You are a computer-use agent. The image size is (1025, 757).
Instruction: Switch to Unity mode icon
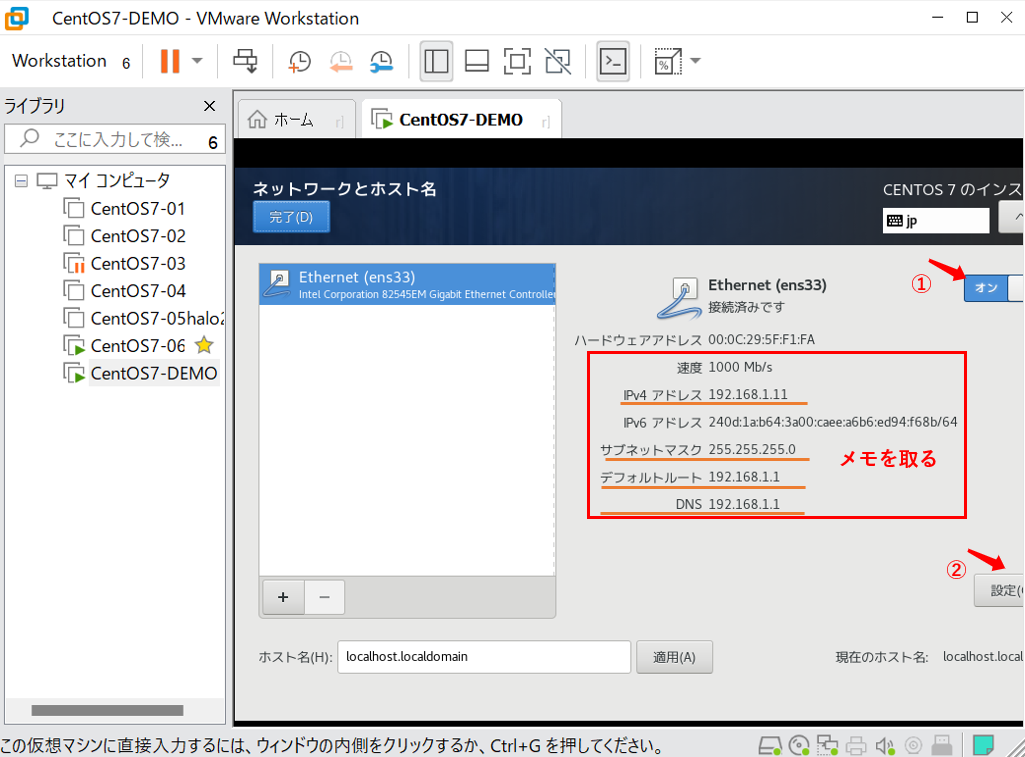pos(558,61)
